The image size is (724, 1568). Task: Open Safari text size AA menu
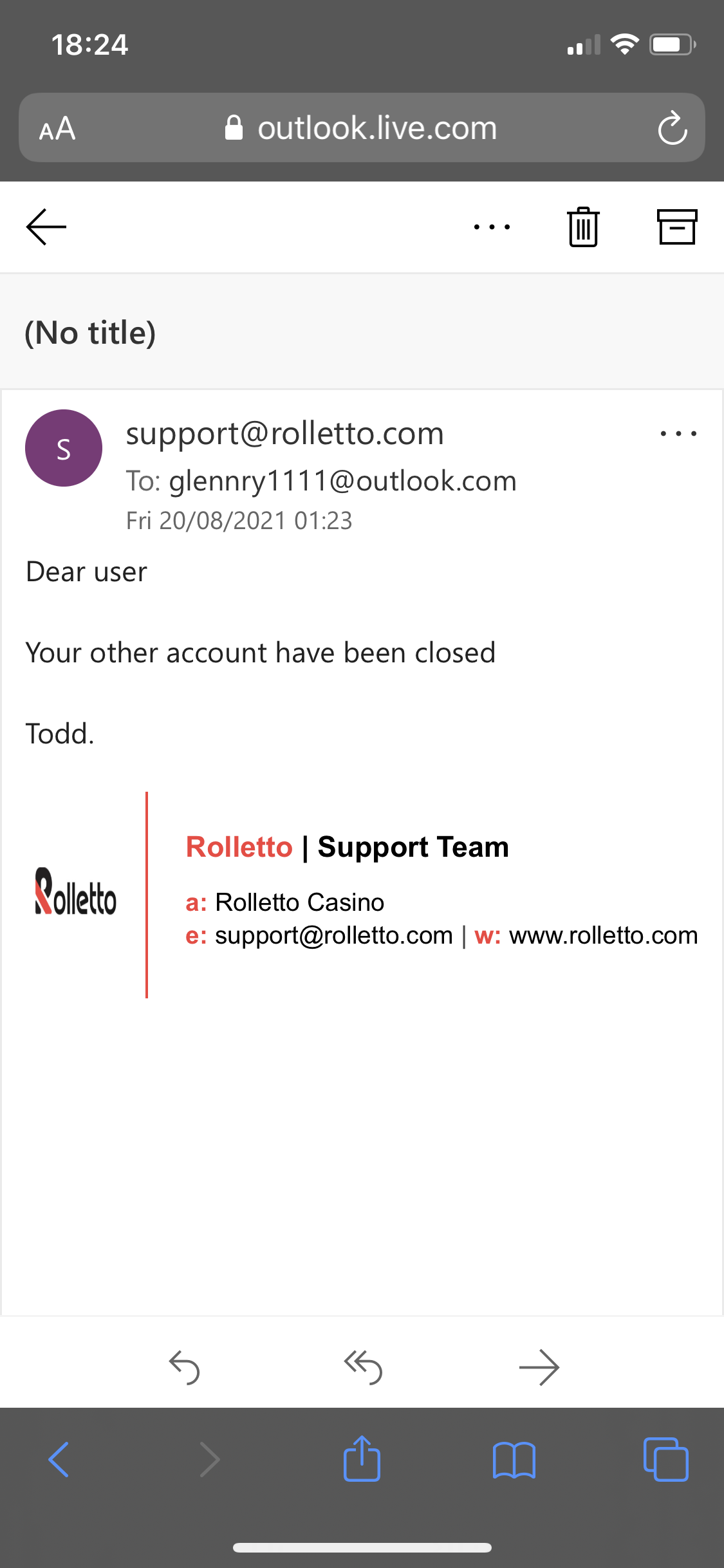[57, 128]
